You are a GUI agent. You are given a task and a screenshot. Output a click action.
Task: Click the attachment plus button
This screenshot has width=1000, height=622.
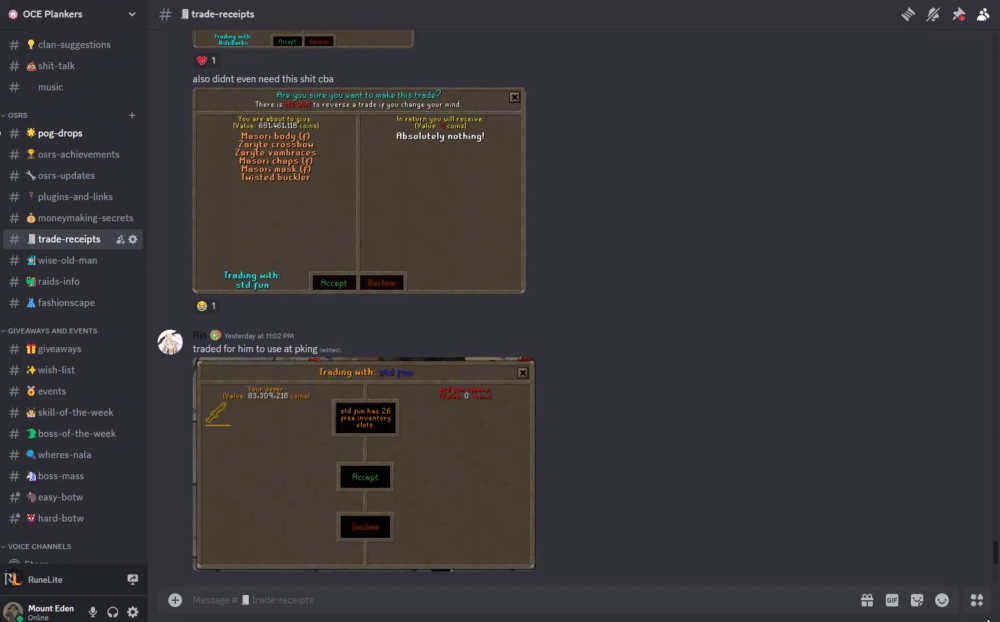(x=175, y=600)
